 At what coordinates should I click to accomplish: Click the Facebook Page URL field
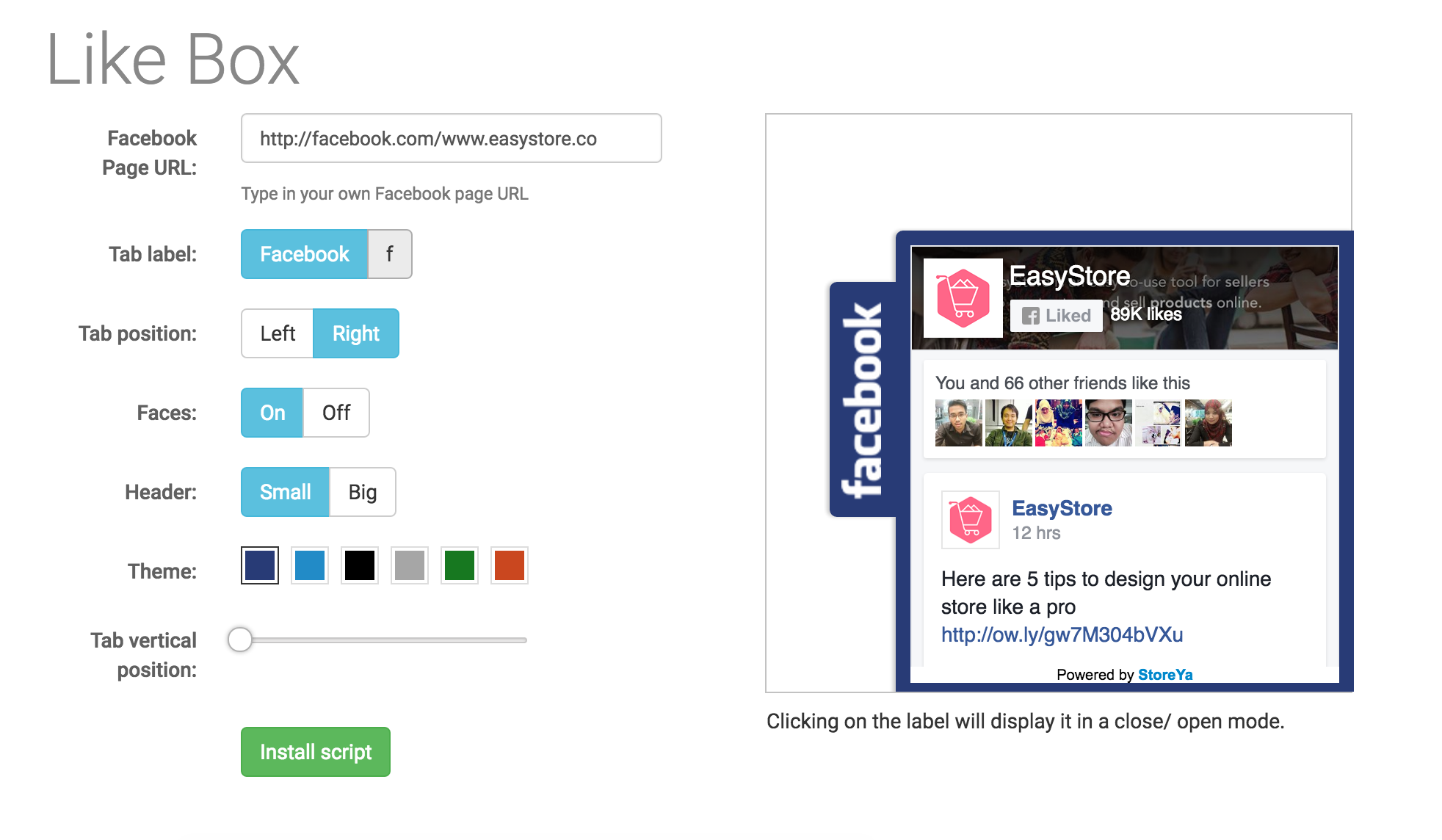(452, 138)
